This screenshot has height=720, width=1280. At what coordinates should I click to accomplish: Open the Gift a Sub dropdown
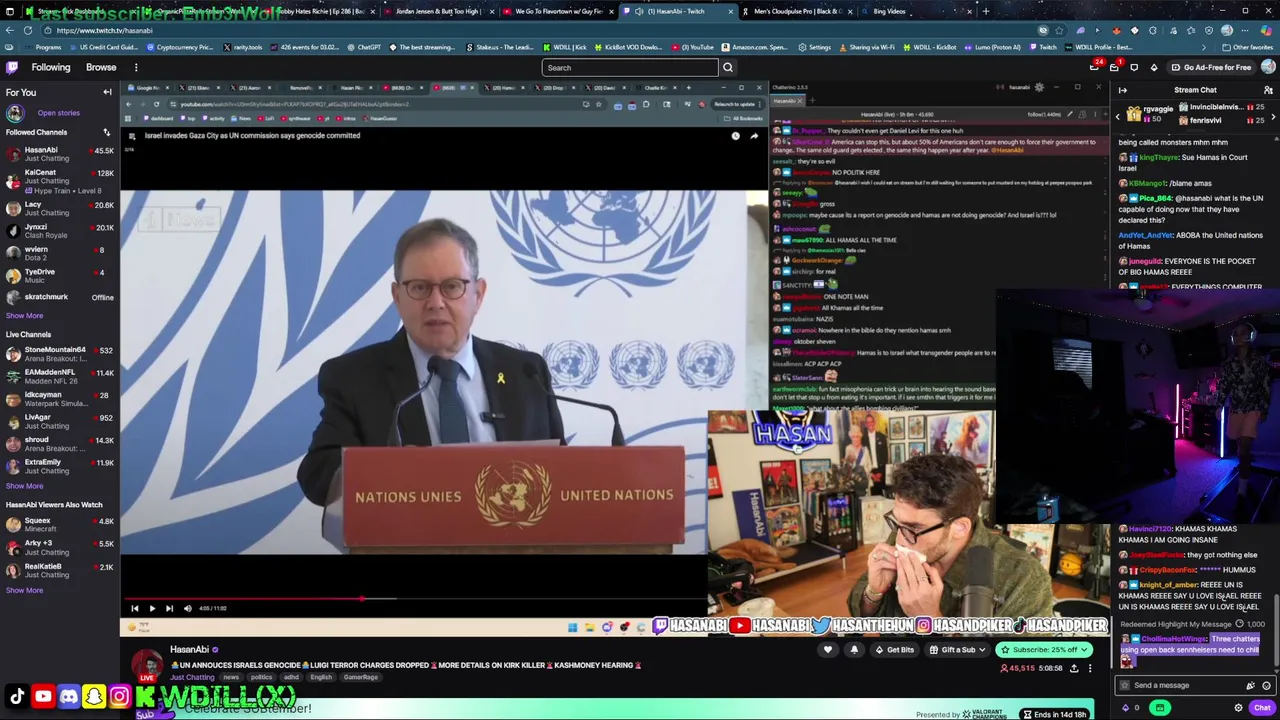pyautogui.click(x=958, y=650)
